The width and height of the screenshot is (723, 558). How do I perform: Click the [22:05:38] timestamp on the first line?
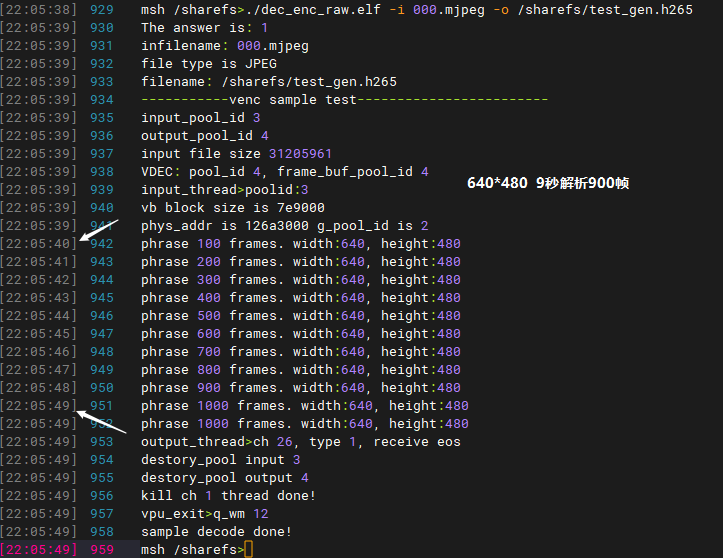coord(38,9)
